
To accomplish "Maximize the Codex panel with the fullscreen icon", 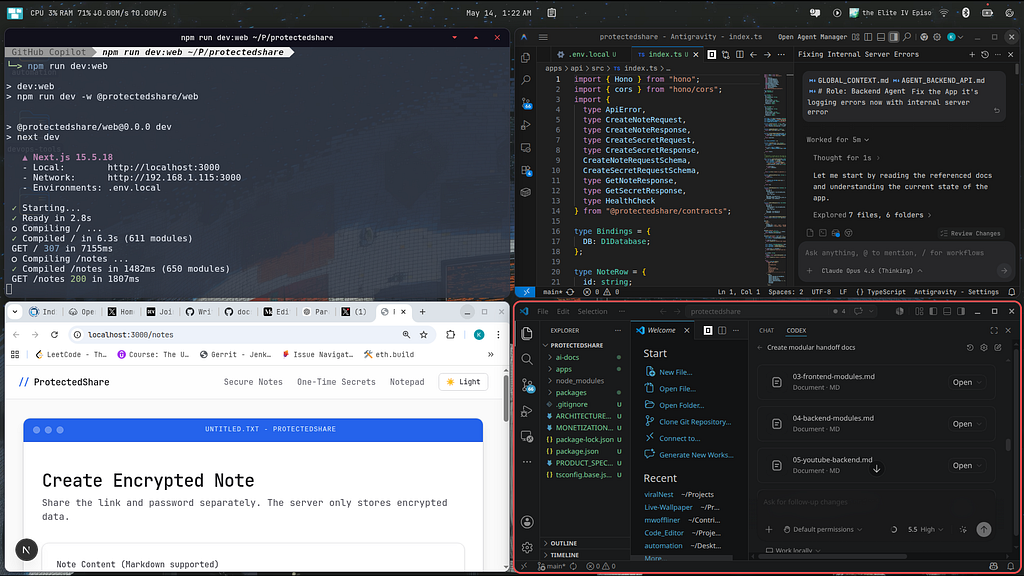I will tap(994, 330).
